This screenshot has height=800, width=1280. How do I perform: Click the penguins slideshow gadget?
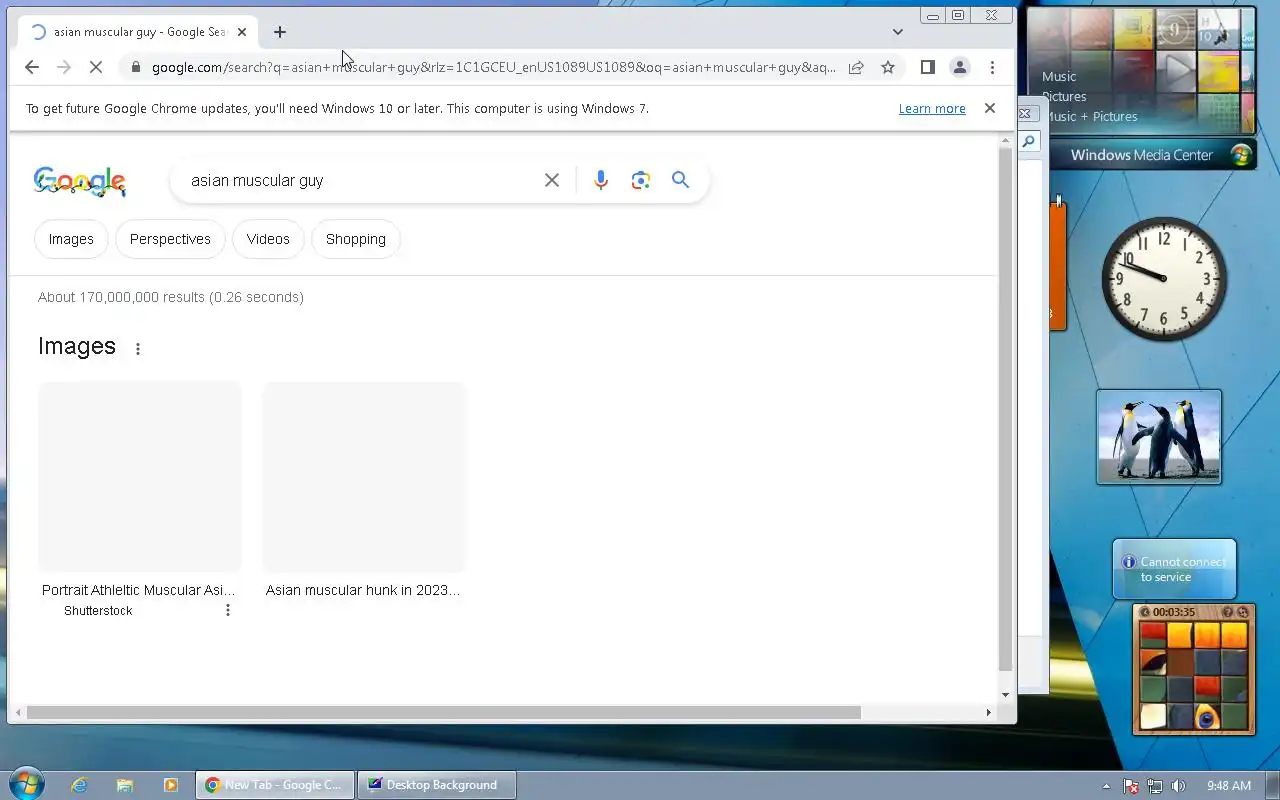coord(1159,437)
